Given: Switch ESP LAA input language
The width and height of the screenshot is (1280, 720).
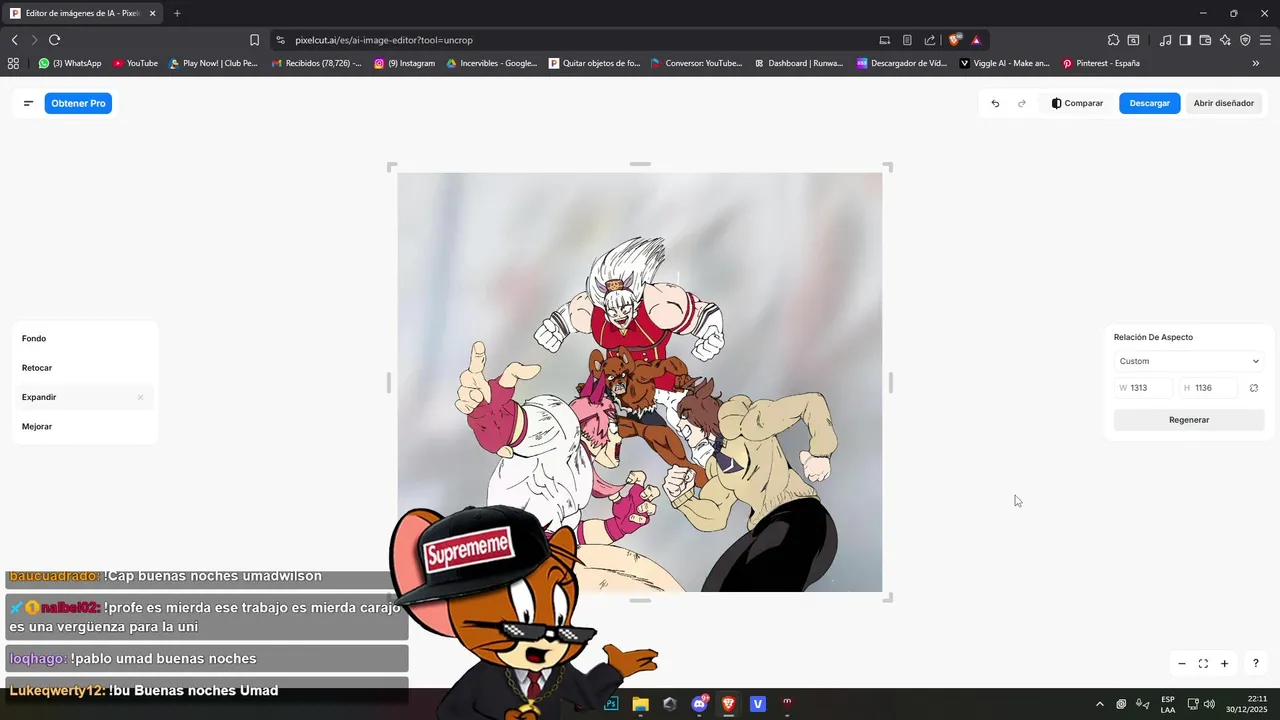Looking at the screenshot, I should (1168, 704).
